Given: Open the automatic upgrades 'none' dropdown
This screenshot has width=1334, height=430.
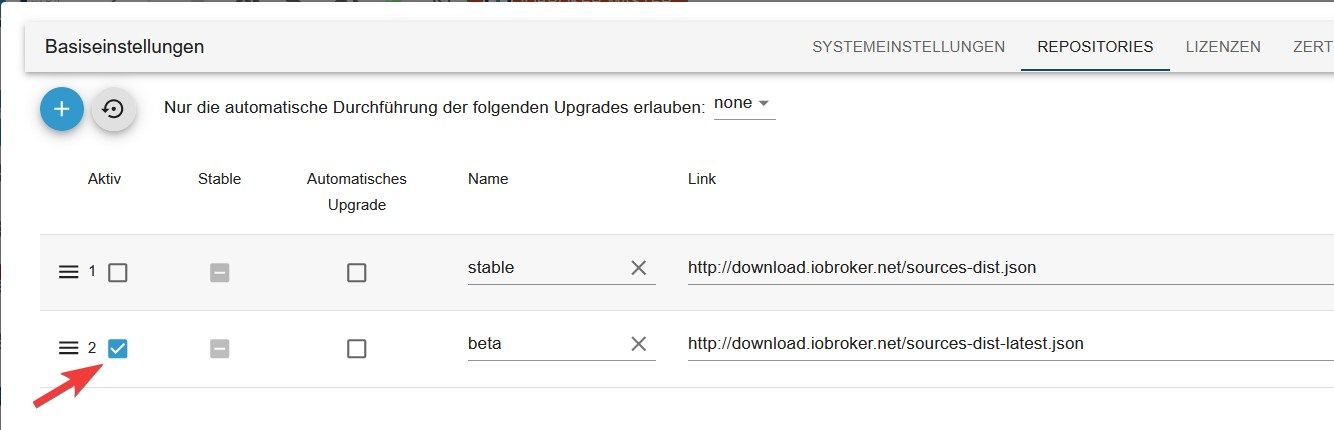Looking at the screenshot, I should [744, 104].
